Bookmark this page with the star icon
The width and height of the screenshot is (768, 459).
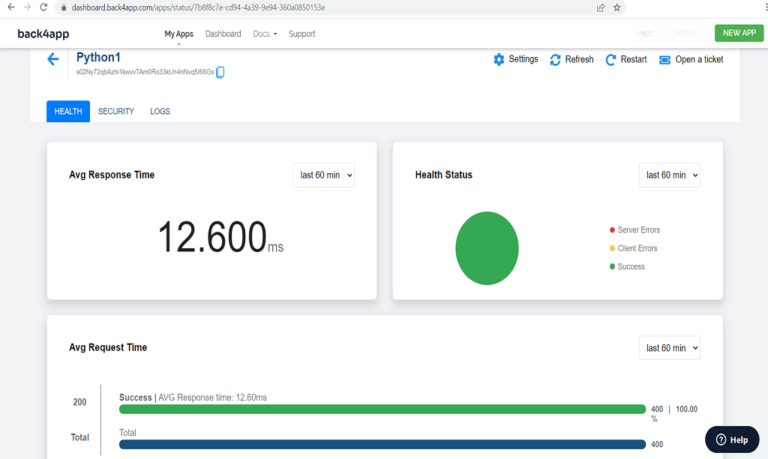617,7
